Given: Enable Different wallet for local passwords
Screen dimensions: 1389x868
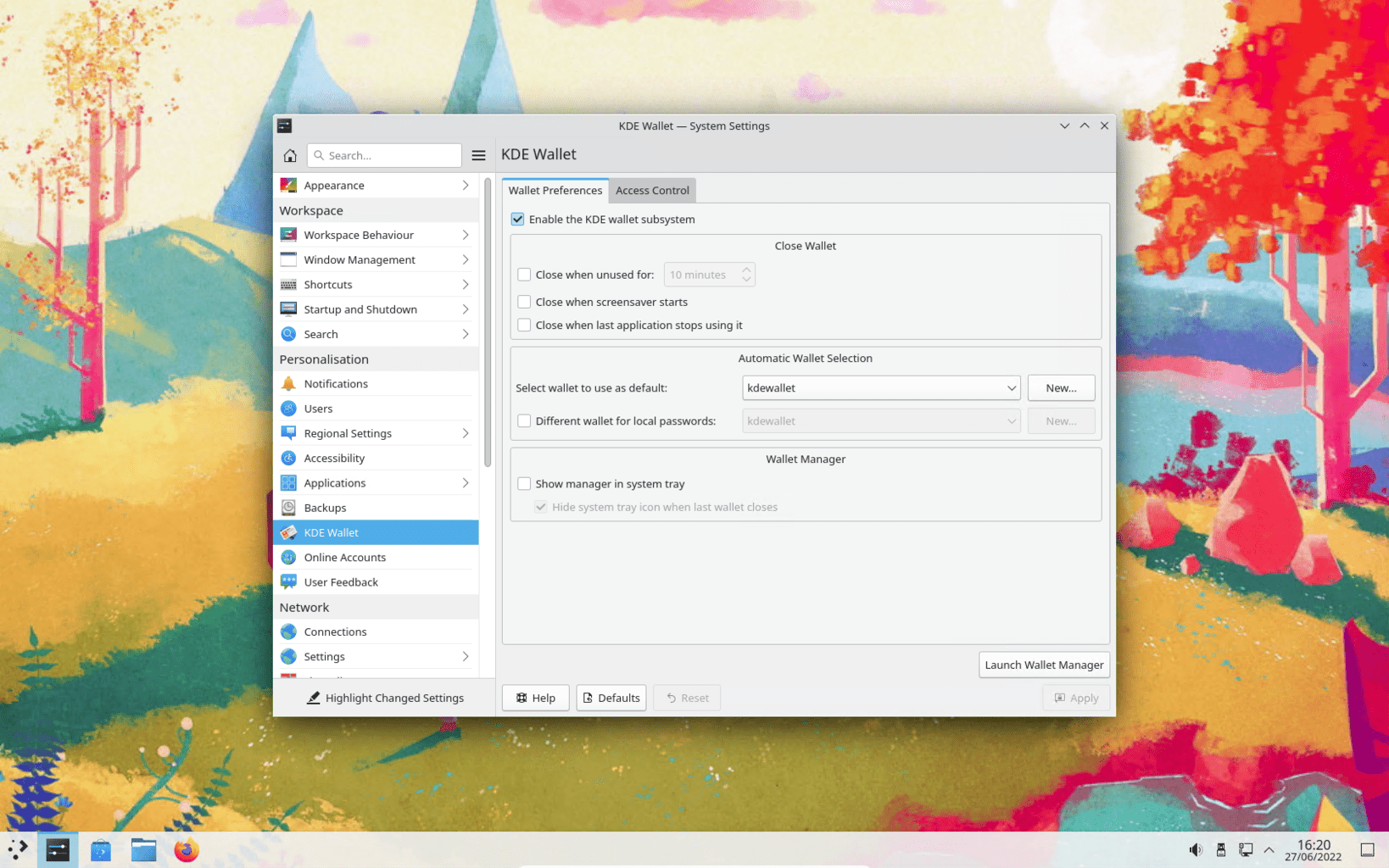Looking at the screenshot, I should [x=524, y=420].
